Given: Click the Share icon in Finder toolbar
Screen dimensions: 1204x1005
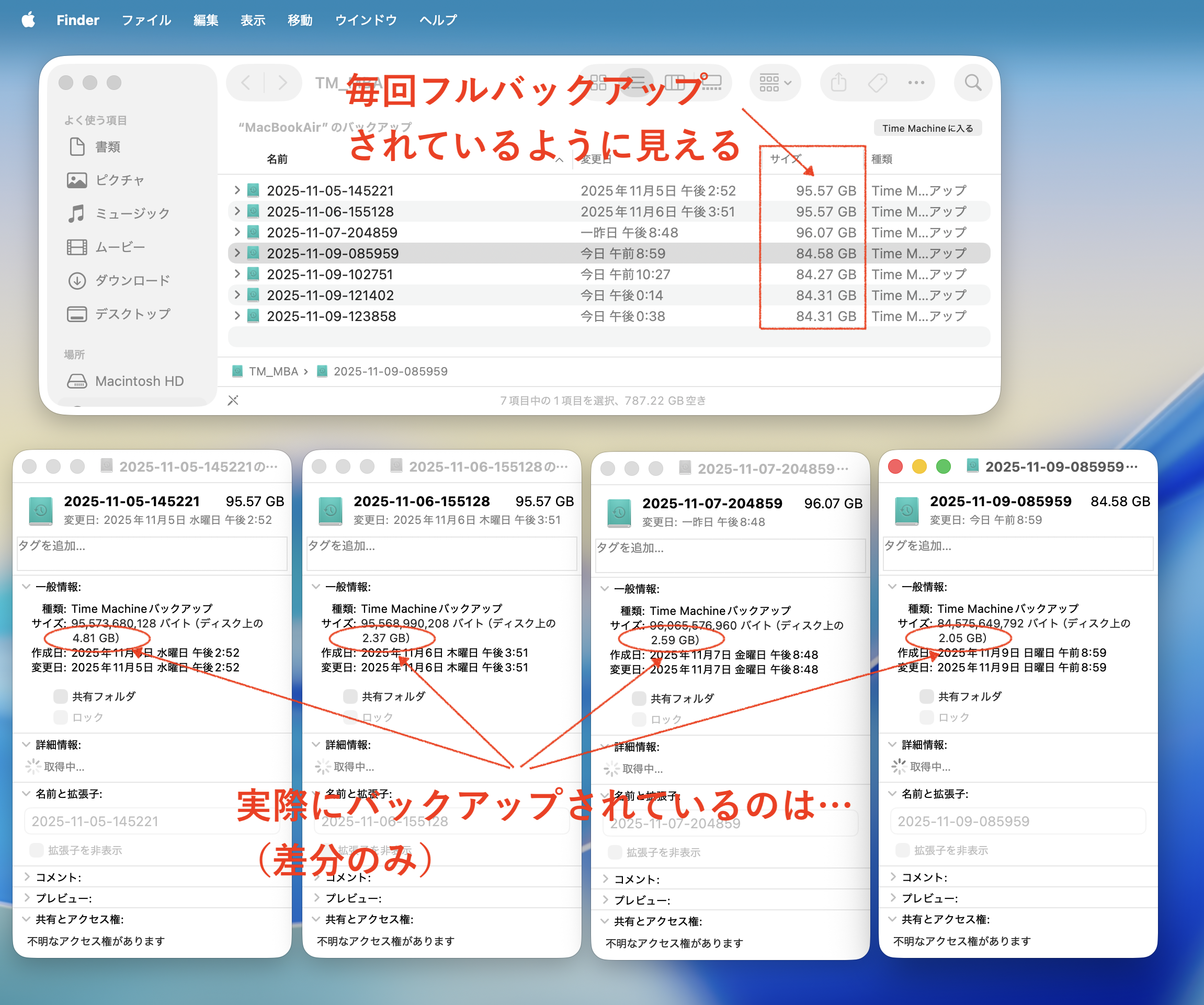Looking at the screenshot, I should (838, 83).
